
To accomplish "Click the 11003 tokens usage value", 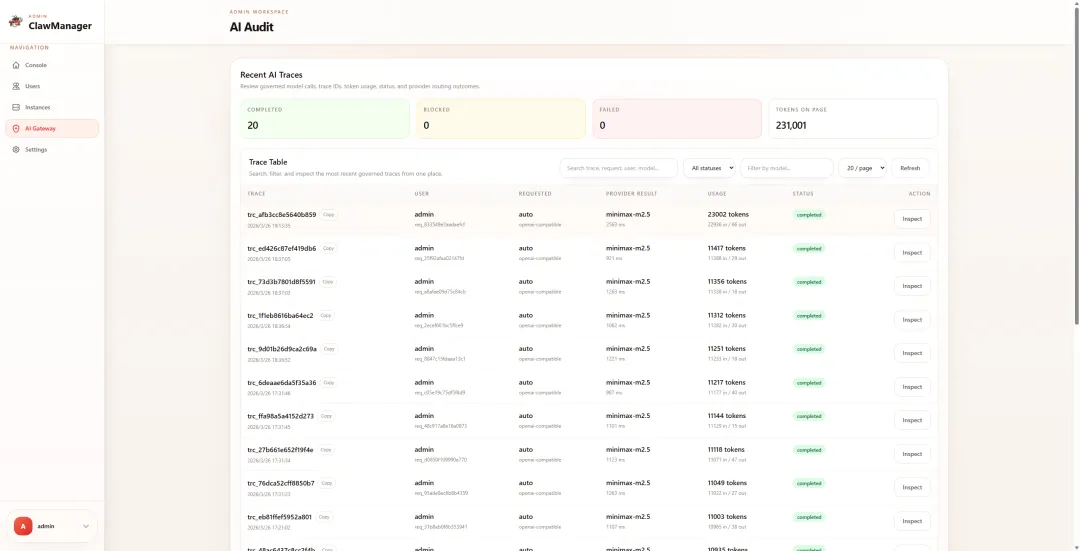I will pyautogui.click(x=727, y=517).
